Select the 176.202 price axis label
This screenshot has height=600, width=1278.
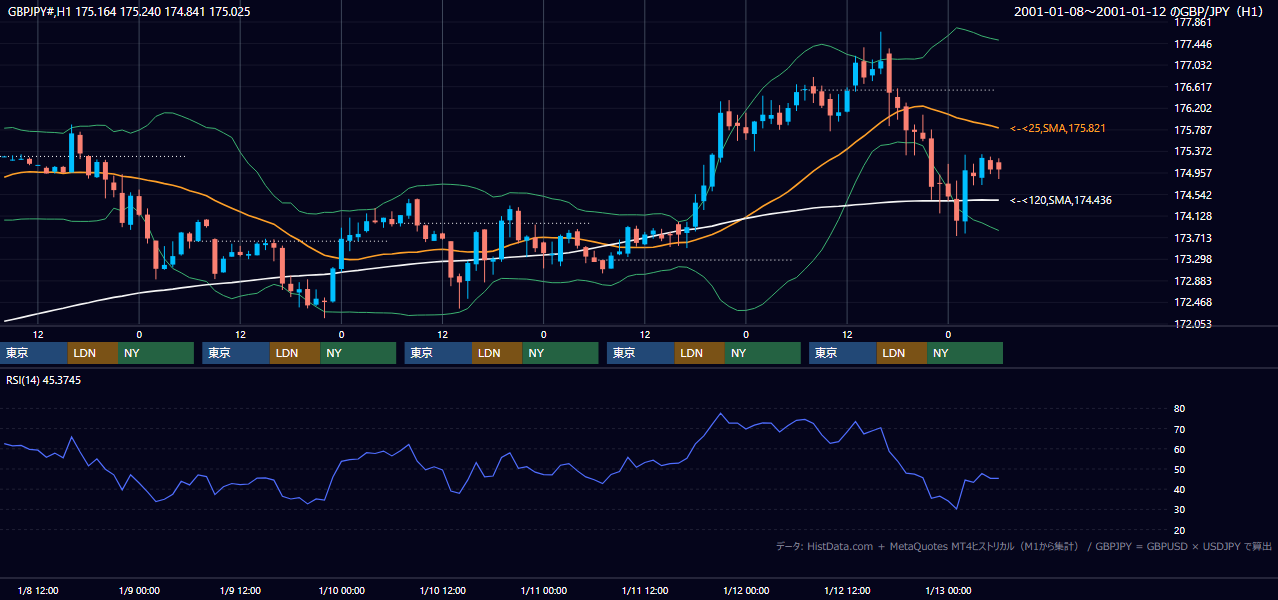click(1192, 108)
